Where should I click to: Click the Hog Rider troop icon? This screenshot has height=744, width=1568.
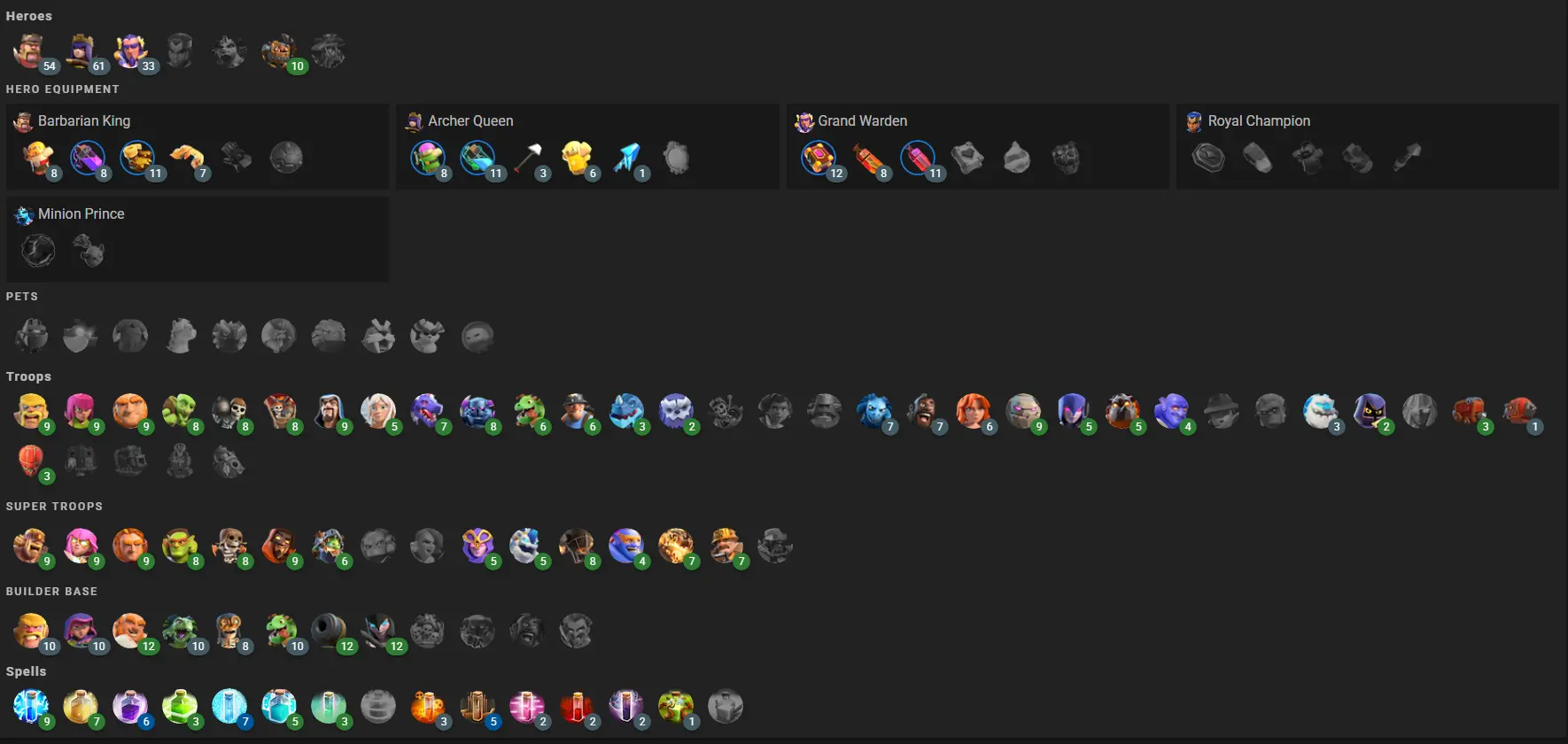tap(923, 411)
